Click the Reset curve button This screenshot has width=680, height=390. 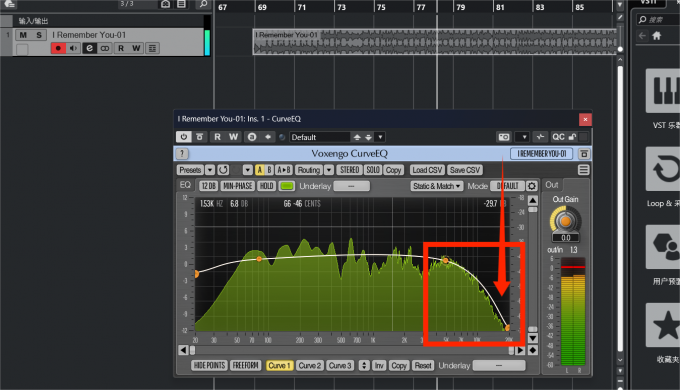423,366
